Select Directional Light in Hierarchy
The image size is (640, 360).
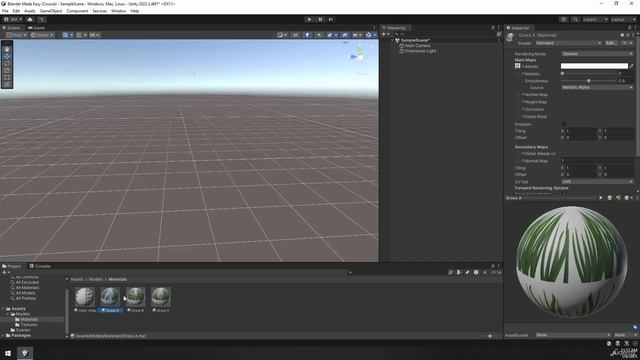coord(420,51)
